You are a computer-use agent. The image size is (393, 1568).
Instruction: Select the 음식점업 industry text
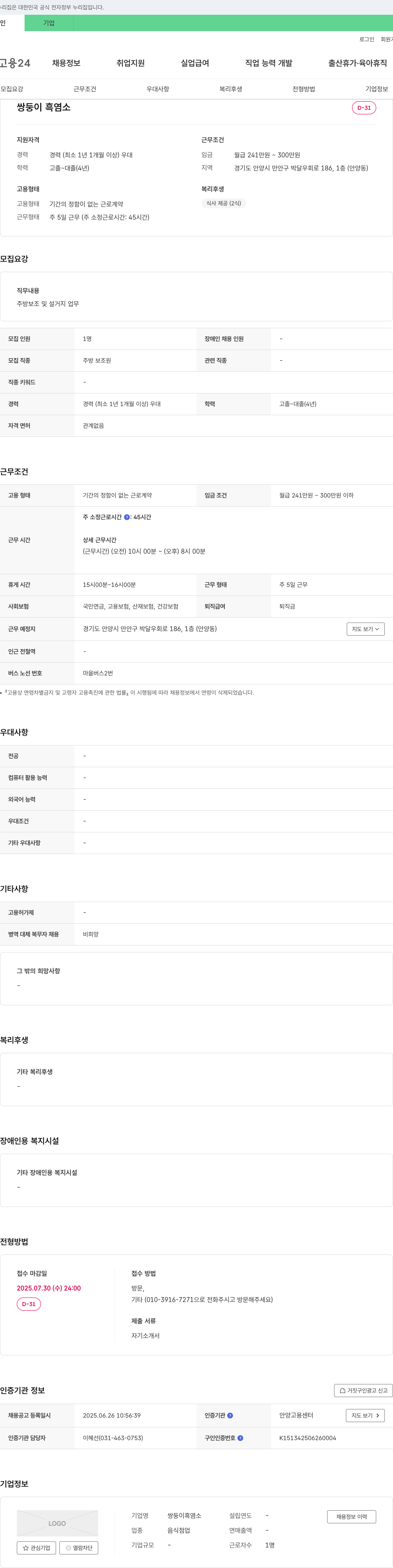click(179, 1530)
